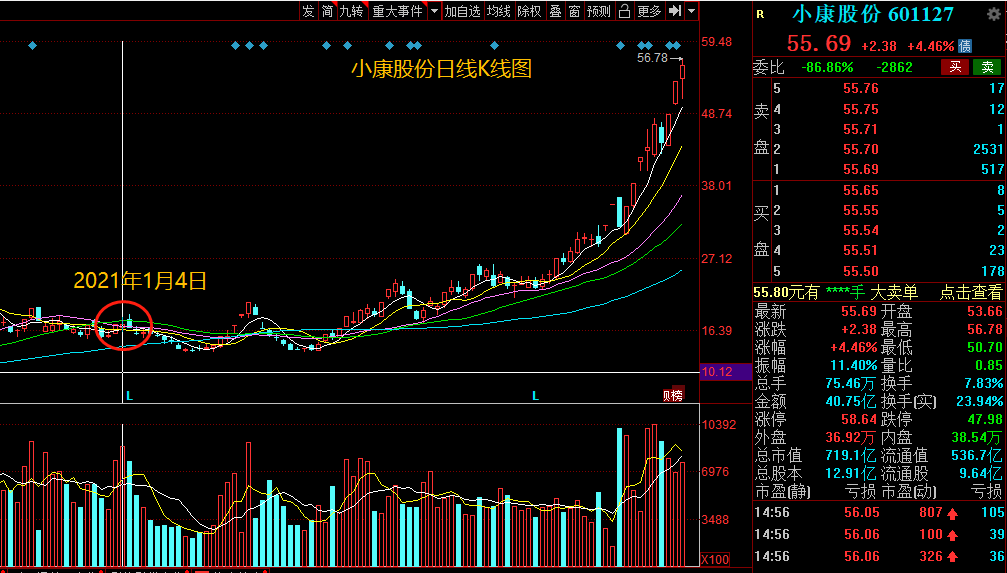Click the 59.48 price axis label

(x=717, y=42)
